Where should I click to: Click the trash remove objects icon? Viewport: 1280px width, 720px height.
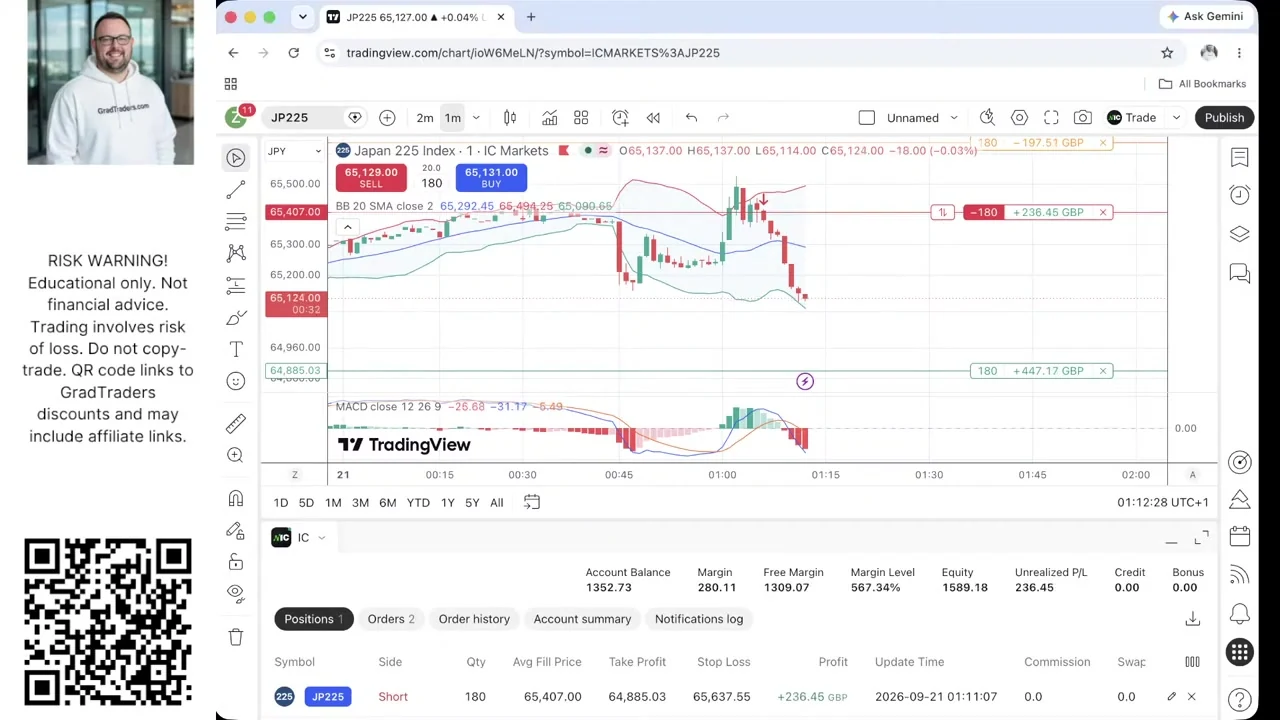236,637
